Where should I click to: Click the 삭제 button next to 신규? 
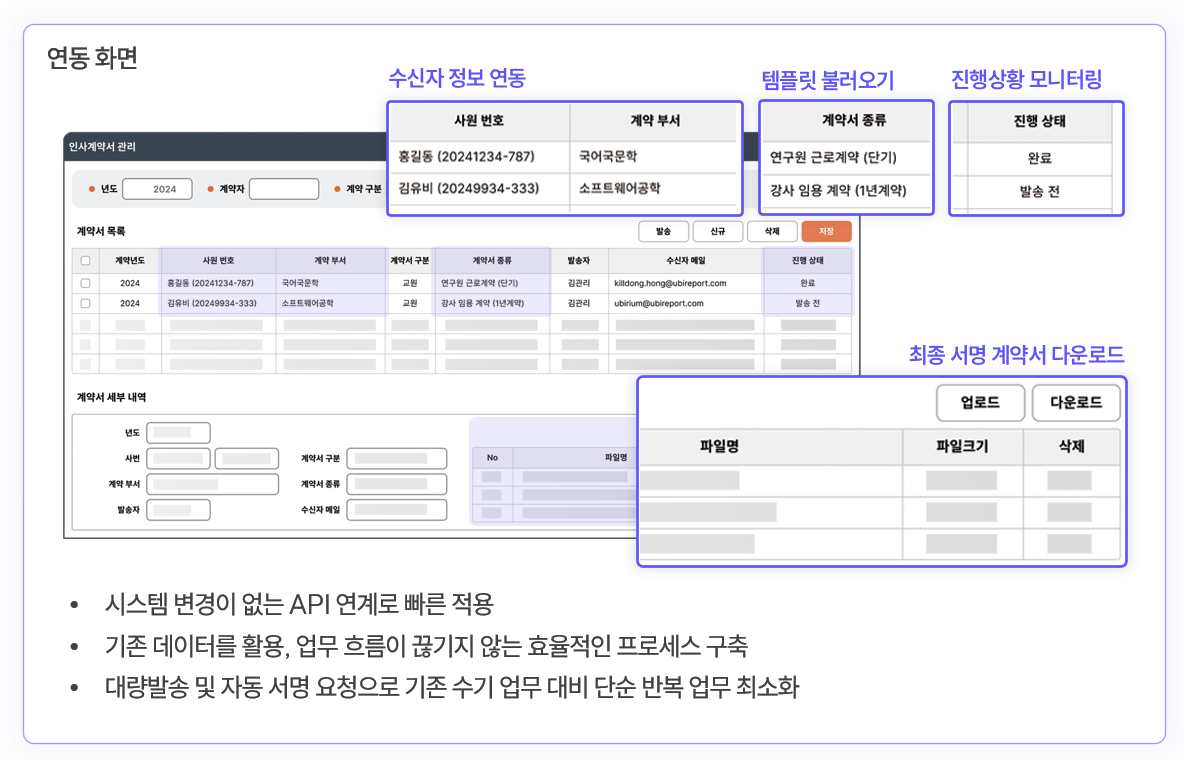771,231
